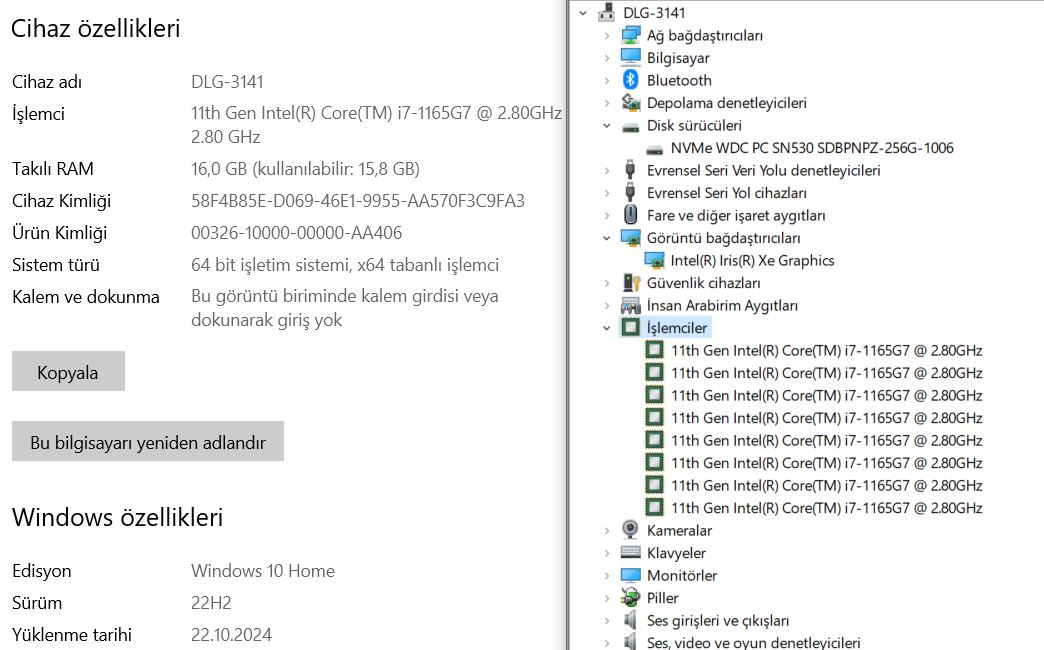Click the Piller battery icon
Screen dimensions: 1044x650
(631, 597)
